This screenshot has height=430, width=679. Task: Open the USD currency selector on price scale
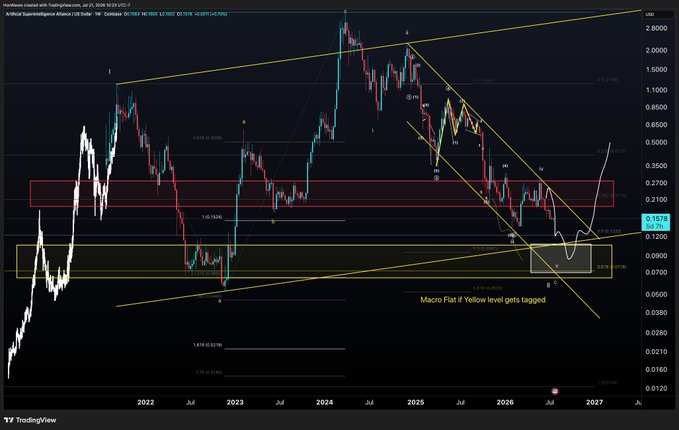tap(650, 14)
